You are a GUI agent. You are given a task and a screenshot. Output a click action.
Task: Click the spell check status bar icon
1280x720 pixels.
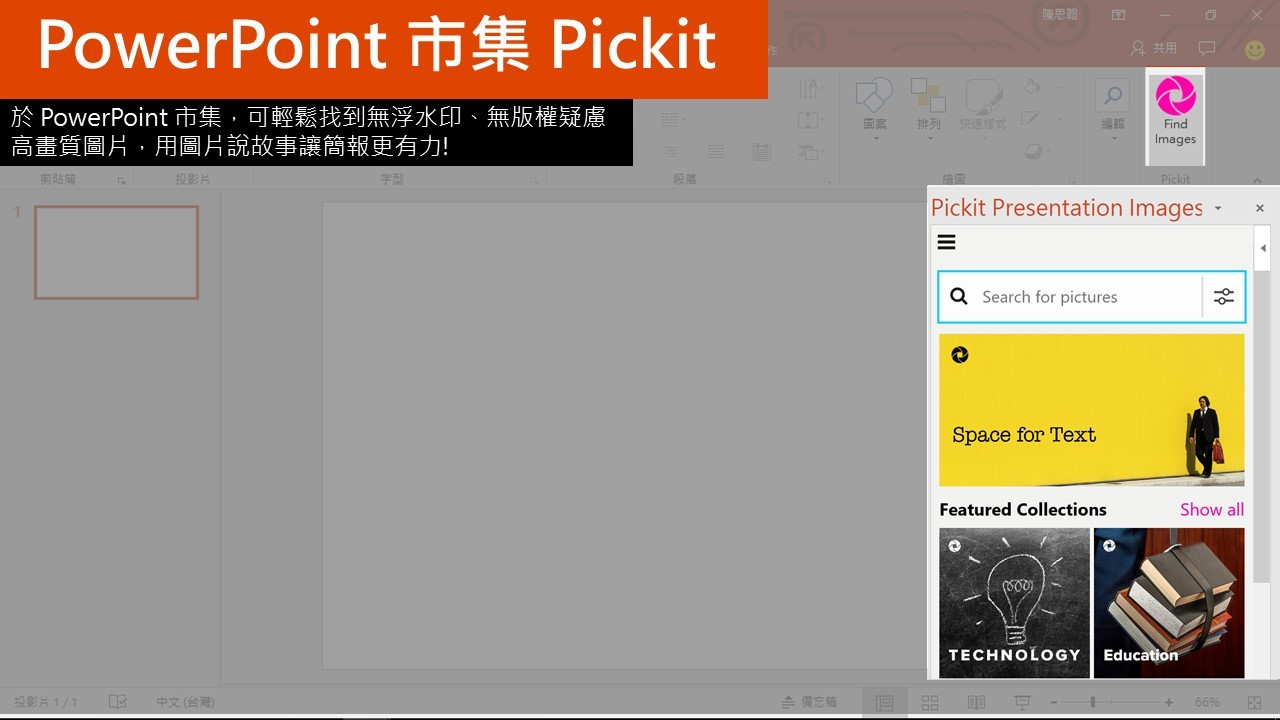(x=118, y=702)
